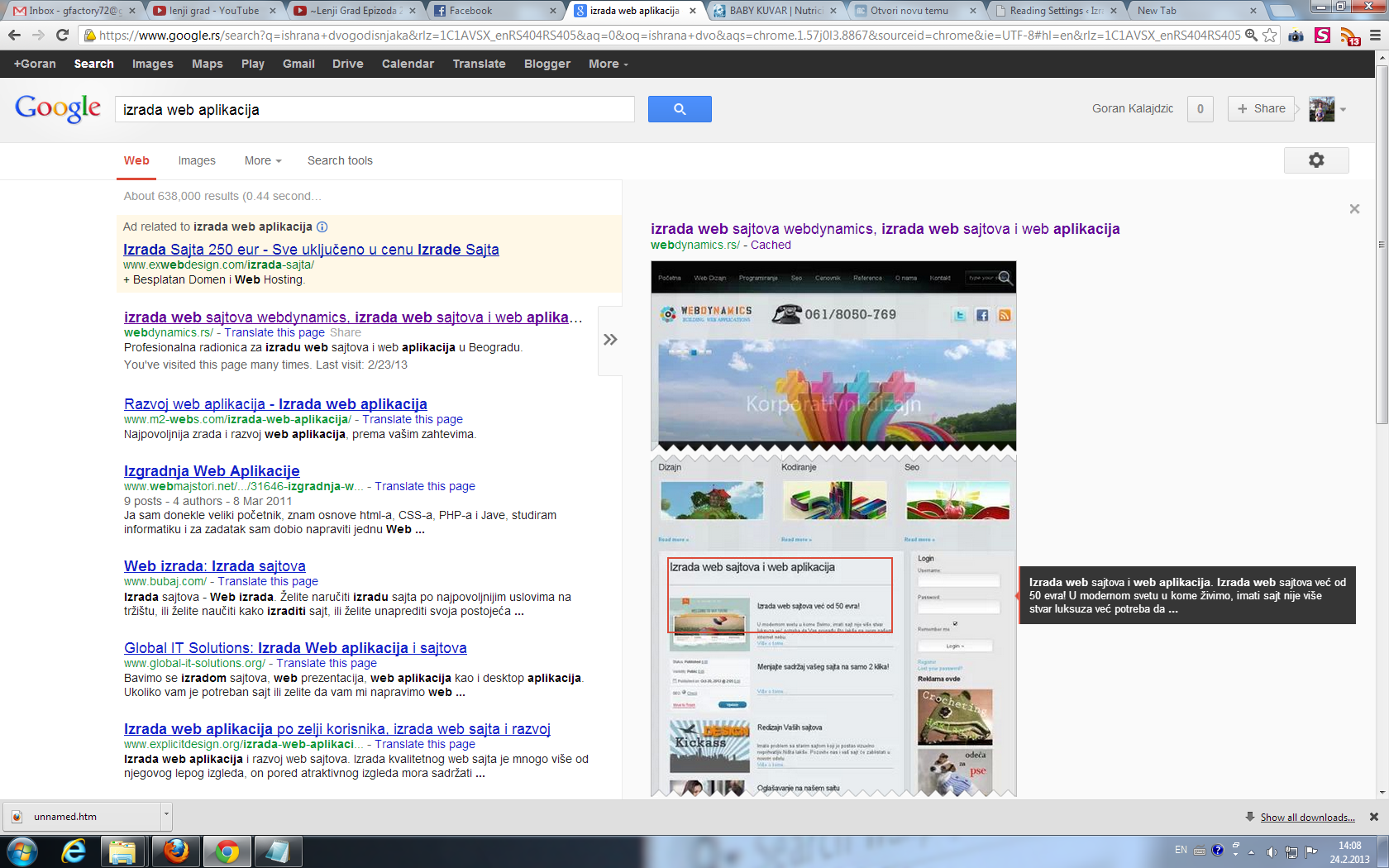
Task: Open a new browser tab
Action: (x=1281, y=11)
